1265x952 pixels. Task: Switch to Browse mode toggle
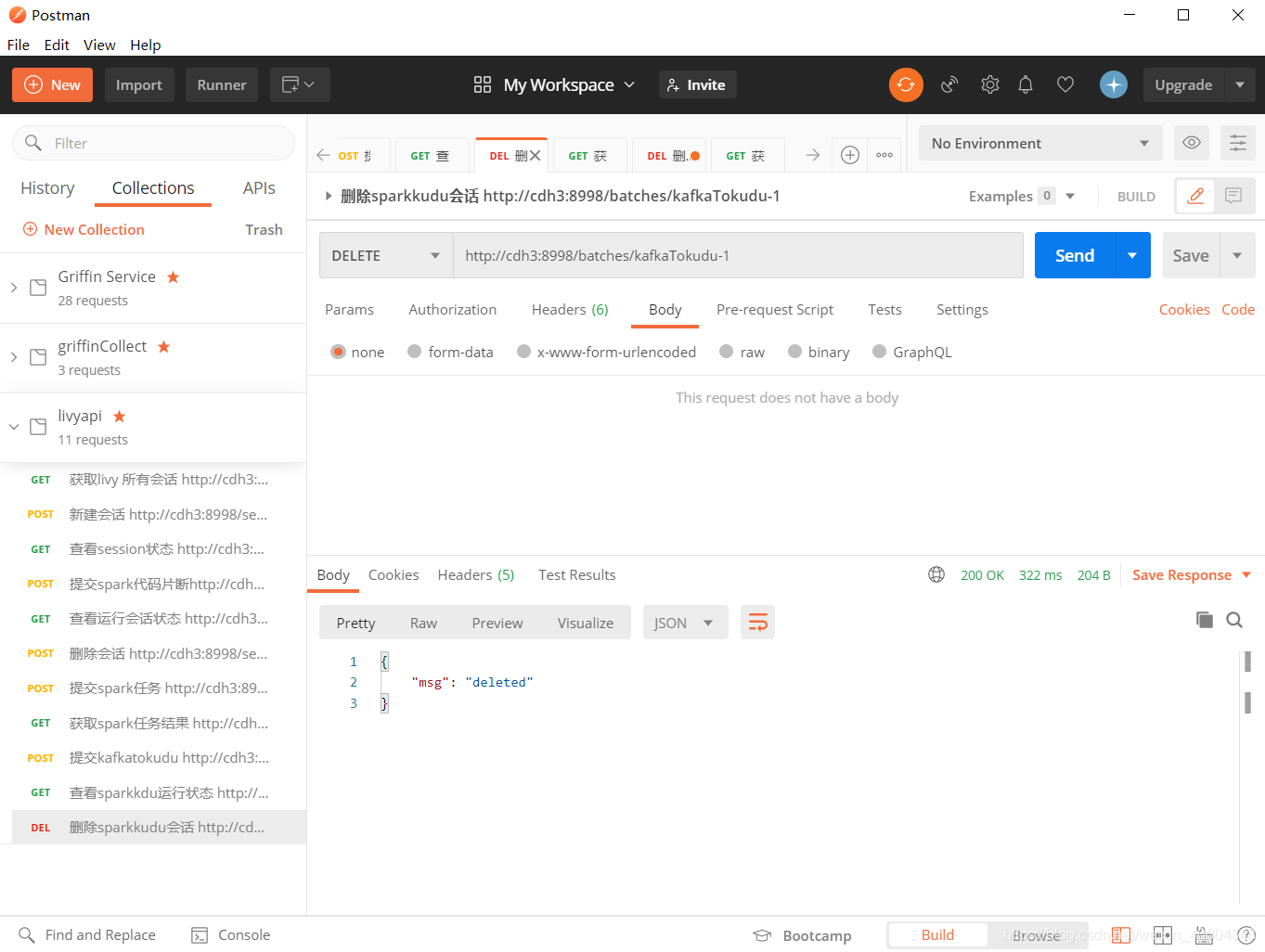click(1036, 935)
